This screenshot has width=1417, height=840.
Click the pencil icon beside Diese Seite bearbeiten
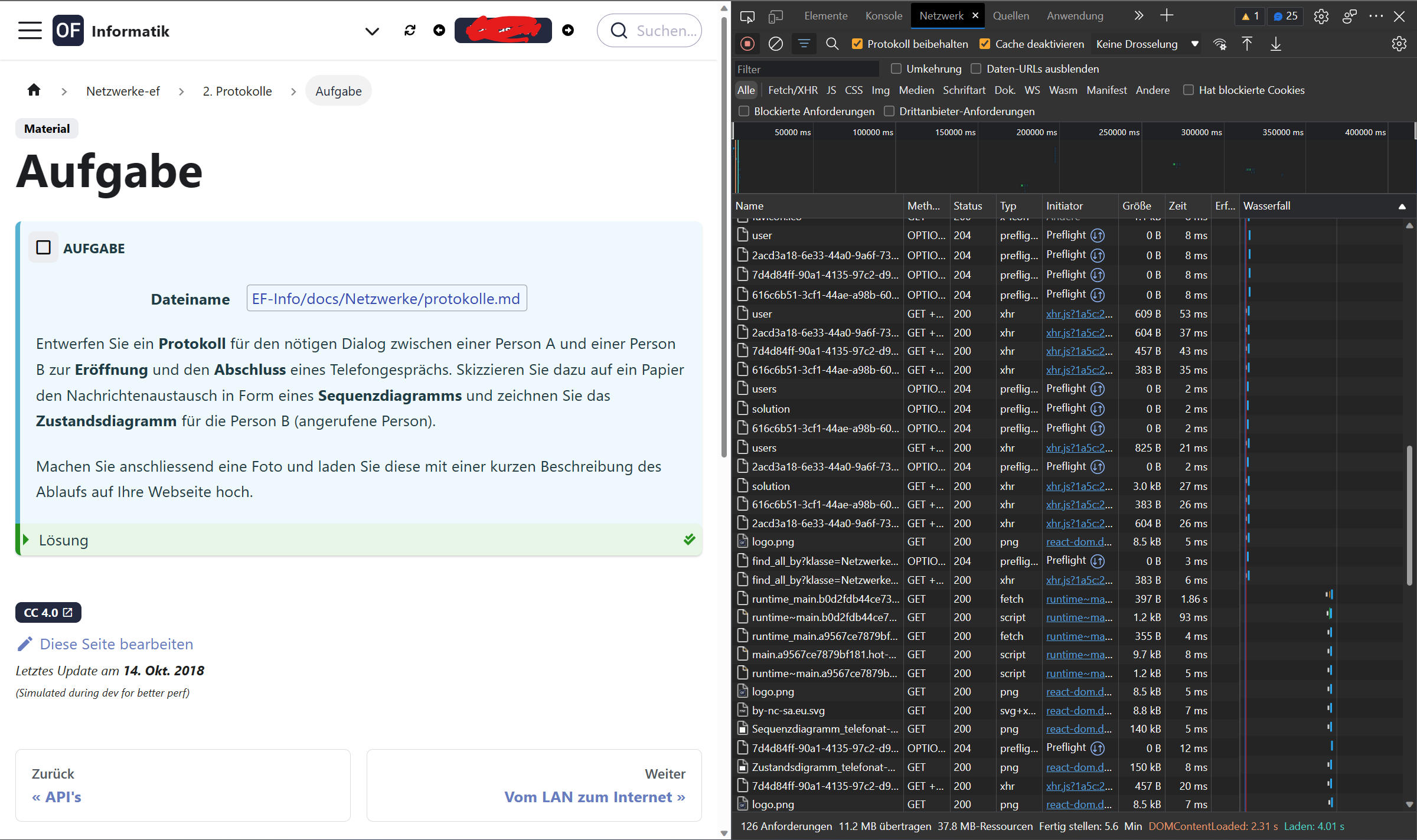click(25, 644)
